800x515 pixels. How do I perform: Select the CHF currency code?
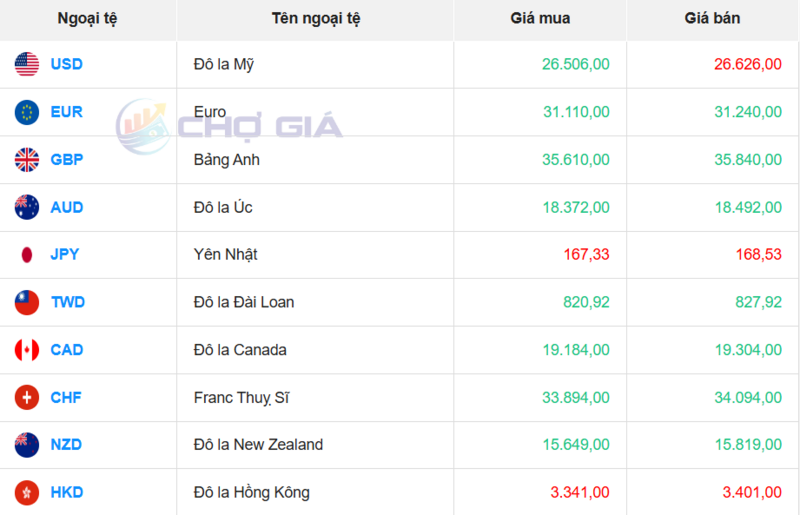[66, 397]
